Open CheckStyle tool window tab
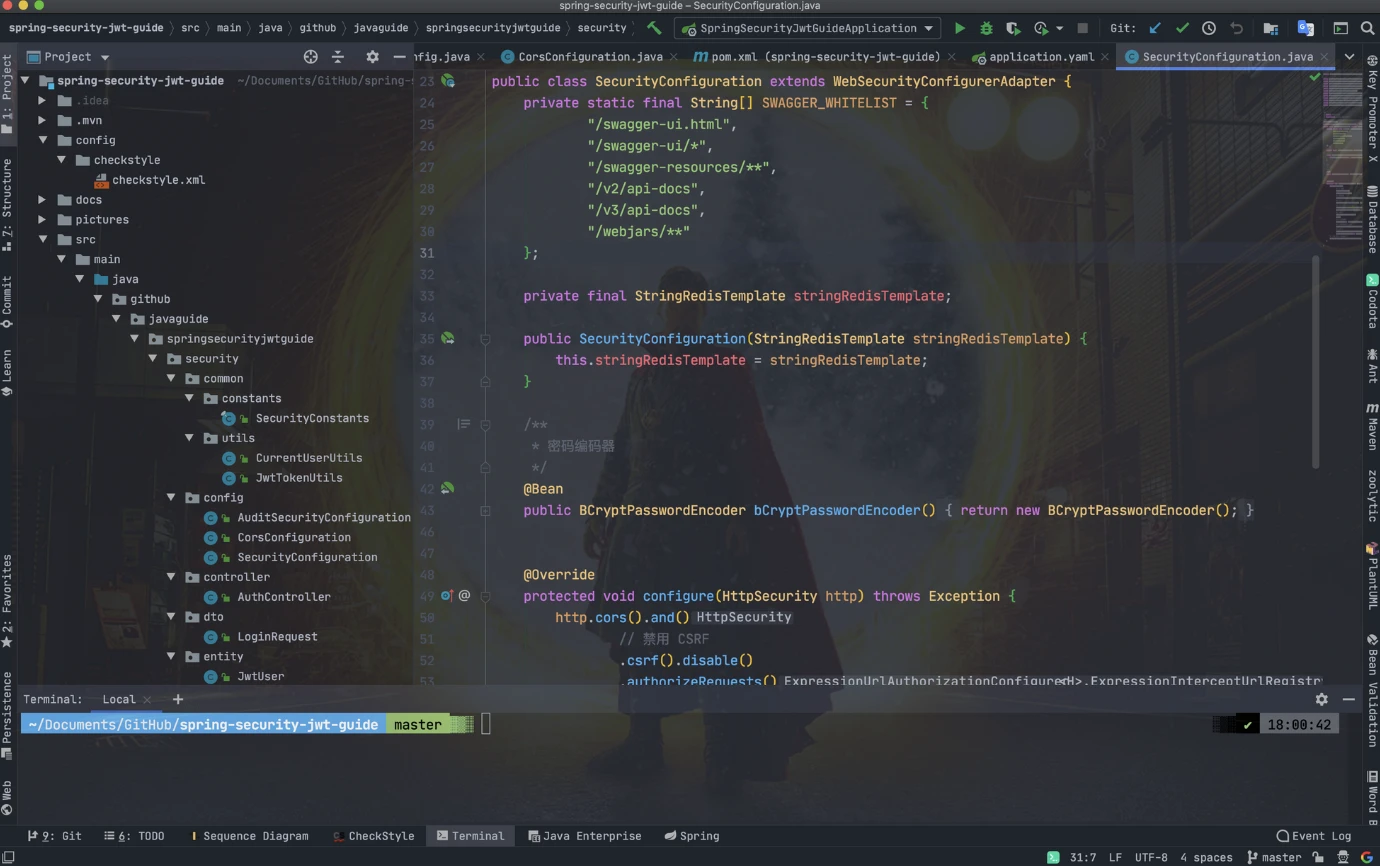 click(x=373, y=836)
